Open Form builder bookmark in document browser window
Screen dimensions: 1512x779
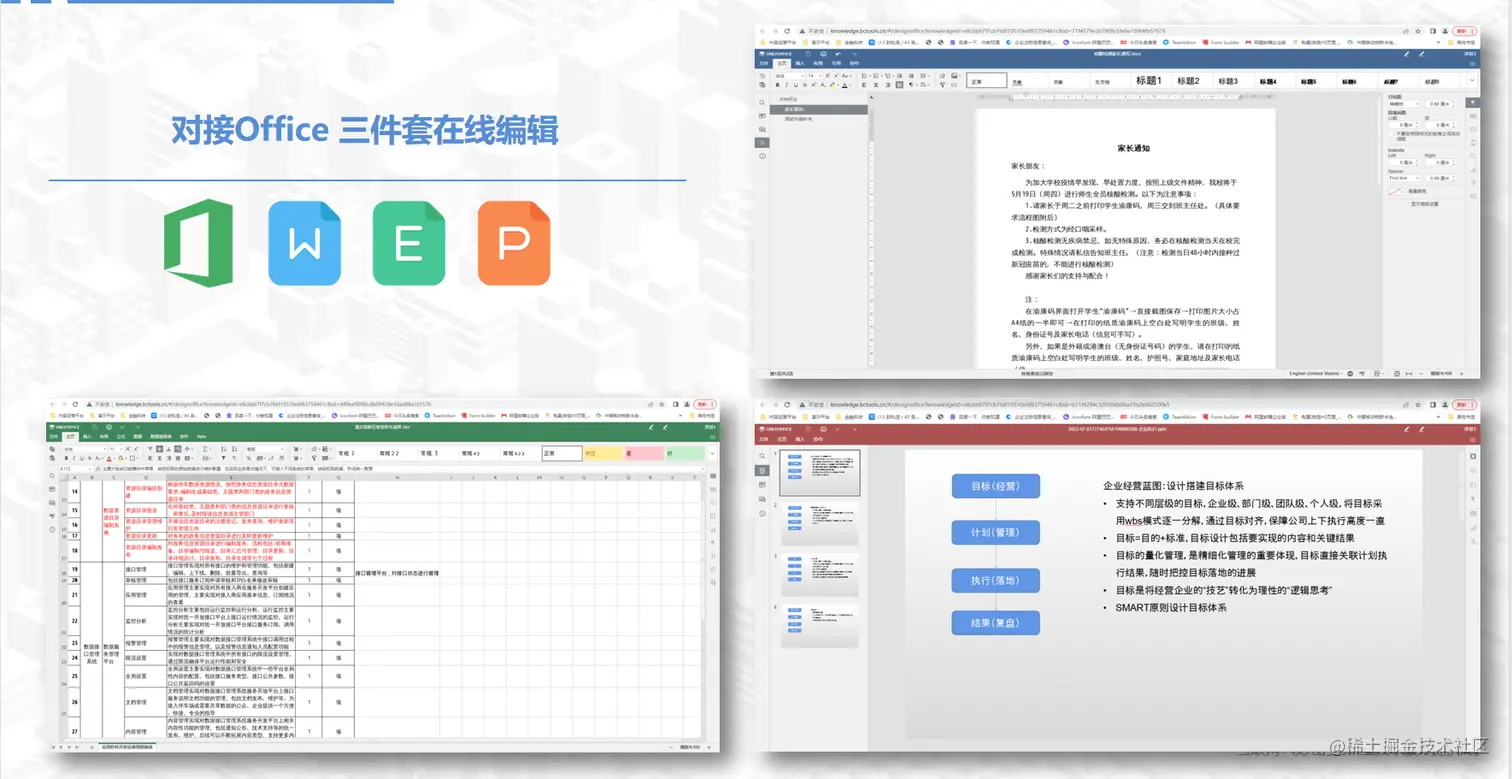click(1220, 42)
